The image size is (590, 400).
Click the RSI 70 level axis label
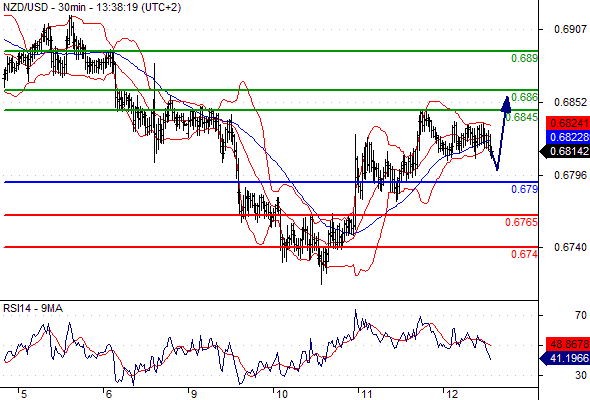click(x=581, y=315)
